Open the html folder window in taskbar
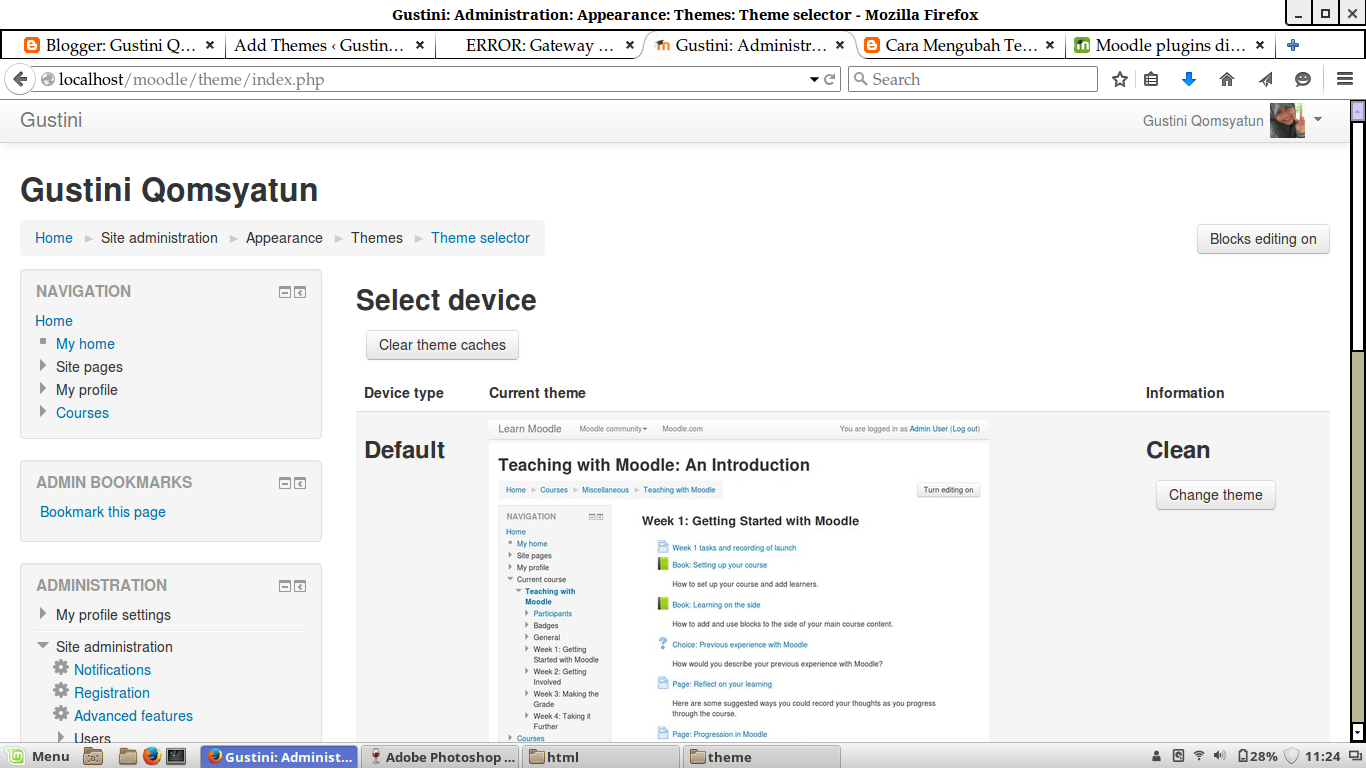The image size is (1366, 768). coord(603,757)
